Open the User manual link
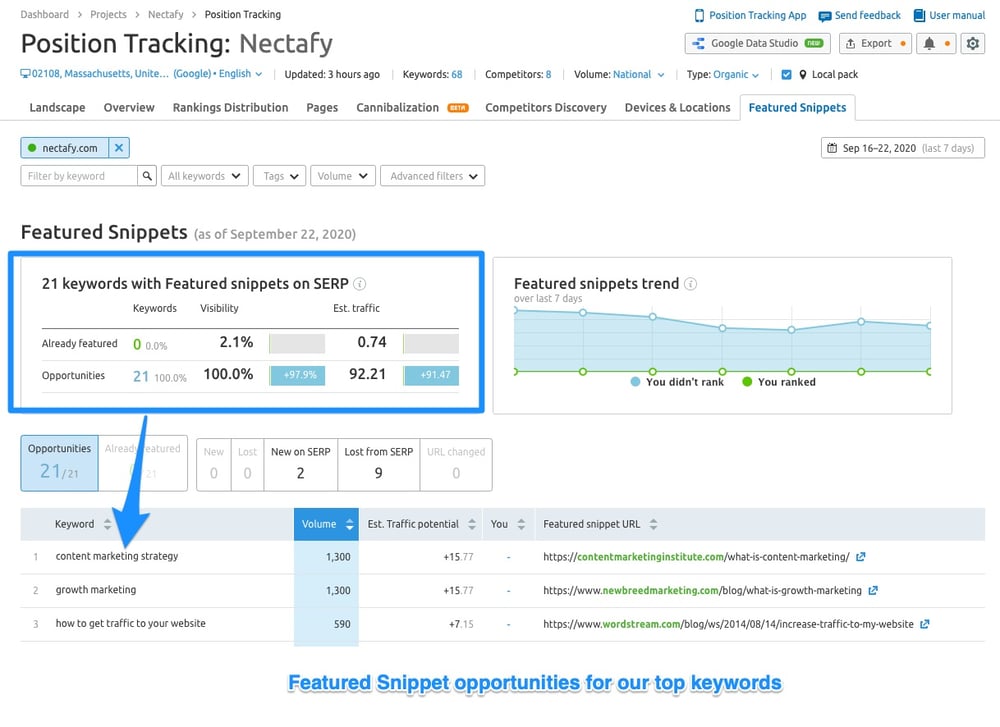The image size is (1000, 727). tap(950, 15)
